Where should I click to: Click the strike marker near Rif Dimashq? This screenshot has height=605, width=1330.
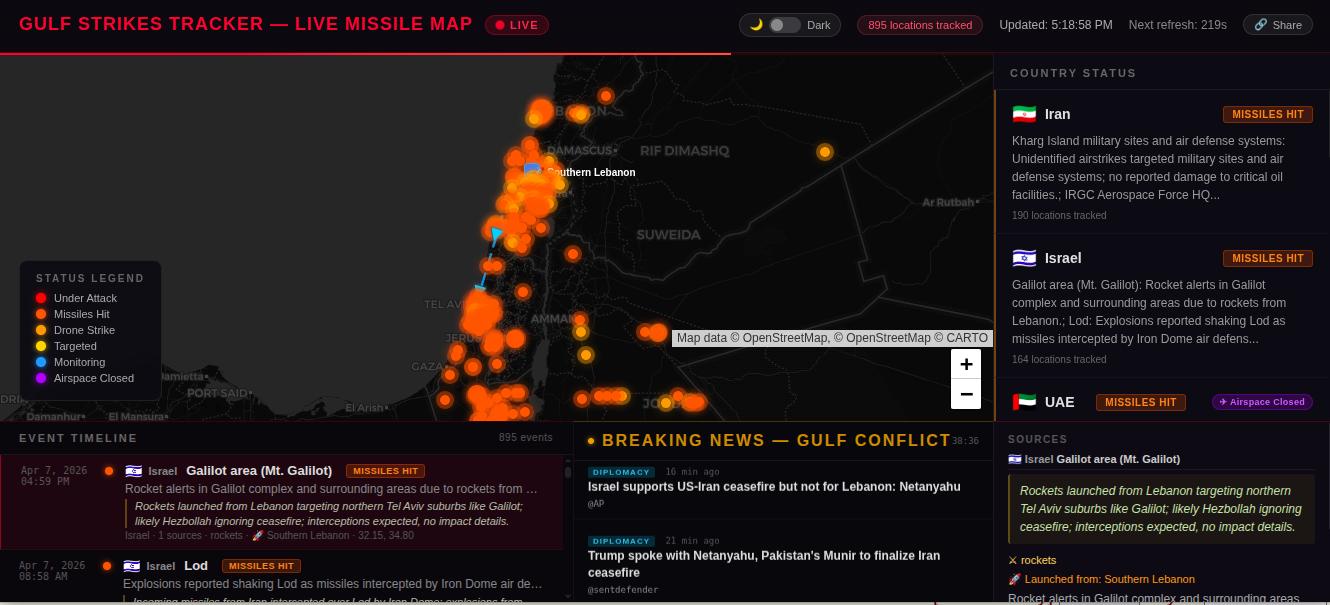pyautogui.click(x=825, y=152)
